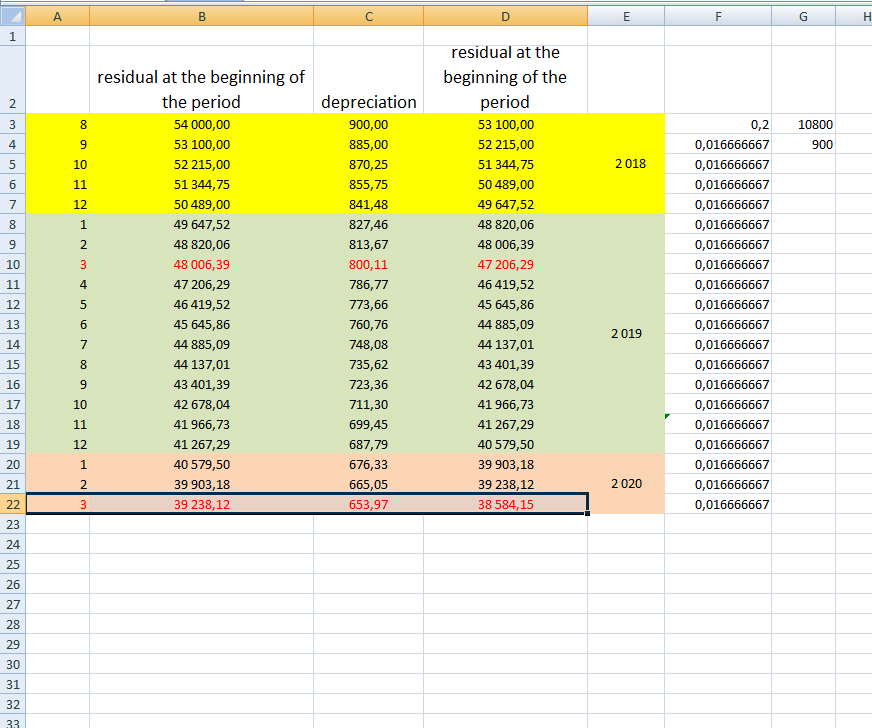Click the cell containing 10800
The image size is (872, 728).
tap(816, 125)
